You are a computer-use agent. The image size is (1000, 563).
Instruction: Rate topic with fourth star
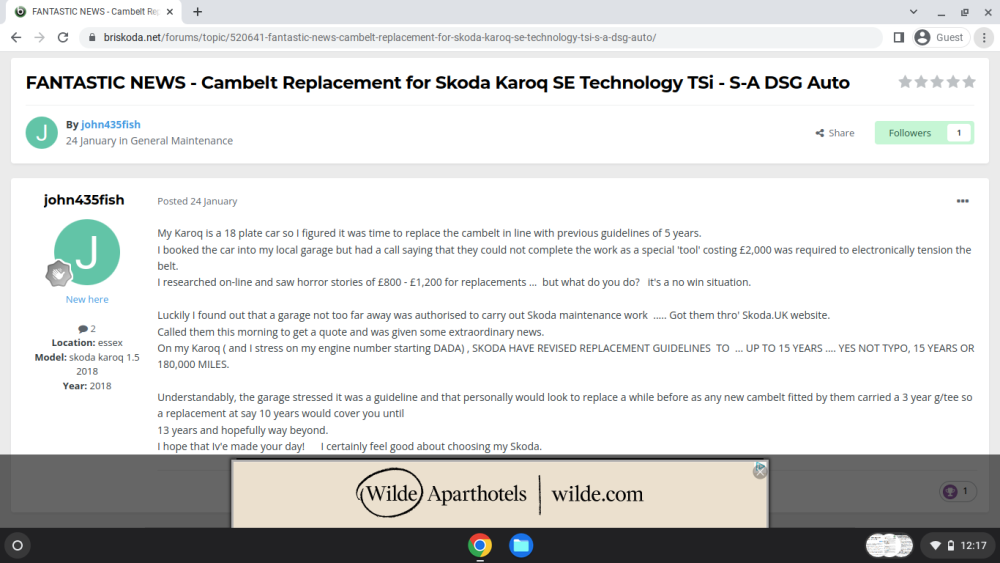(x=953, y=82)
